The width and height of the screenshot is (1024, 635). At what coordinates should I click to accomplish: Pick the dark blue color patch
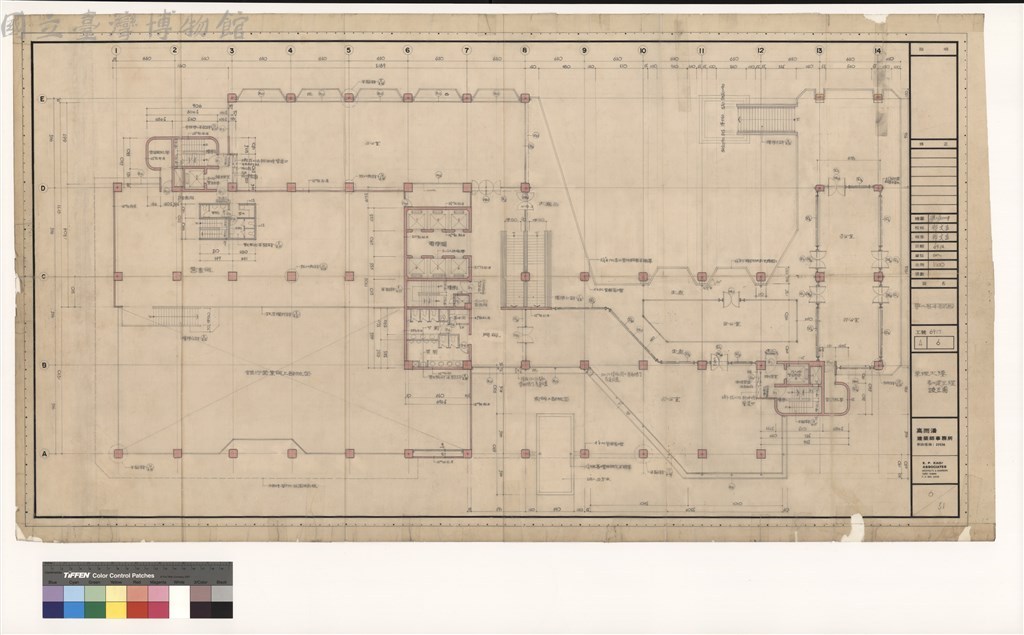pyautogui.click(x=54, y=610)
